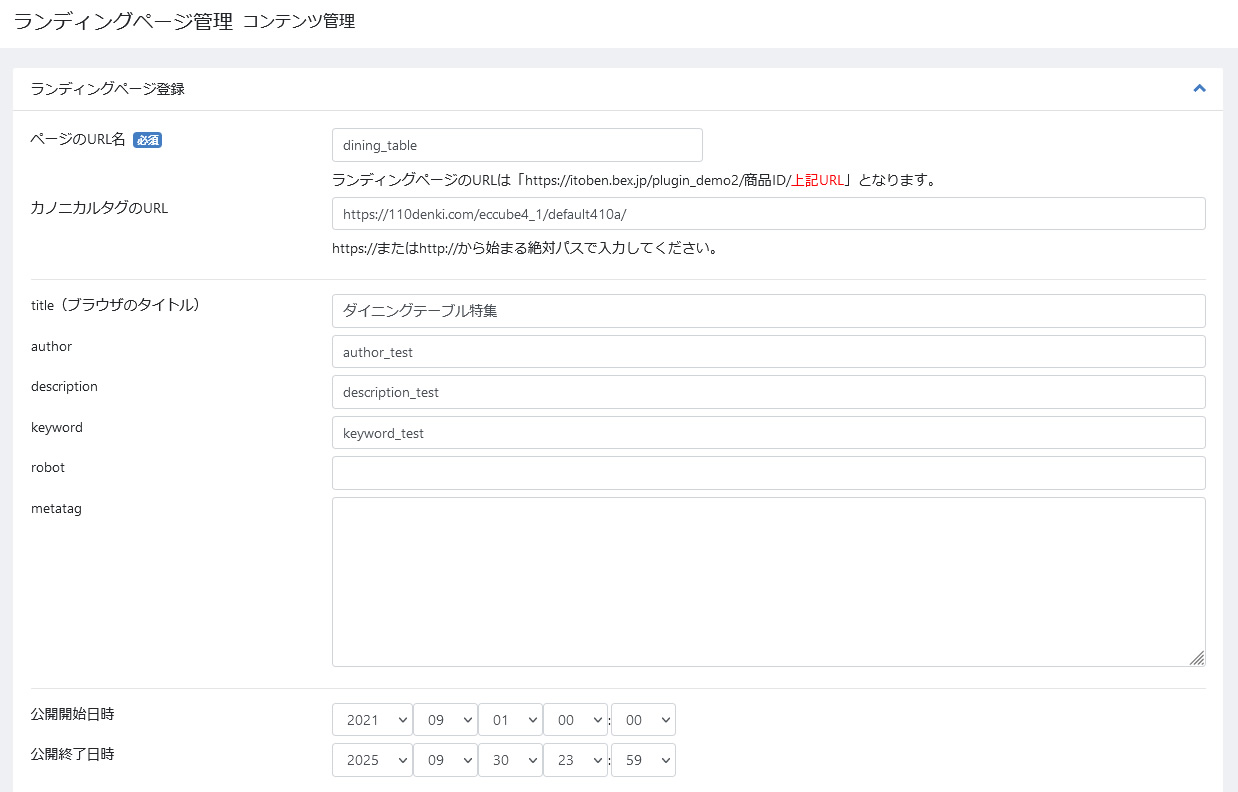The width and height of the screenshot is (1238, 792).
Task: Click the コンテンツ管理 subtitle text
Action: coord(299,21)
